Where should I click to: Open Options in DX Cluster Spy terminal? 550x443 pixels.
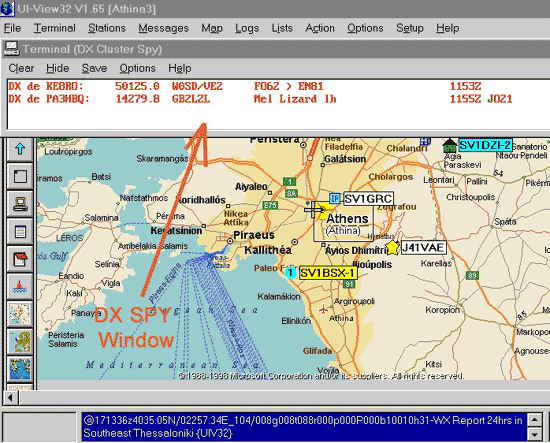click(x=138, y=68)
